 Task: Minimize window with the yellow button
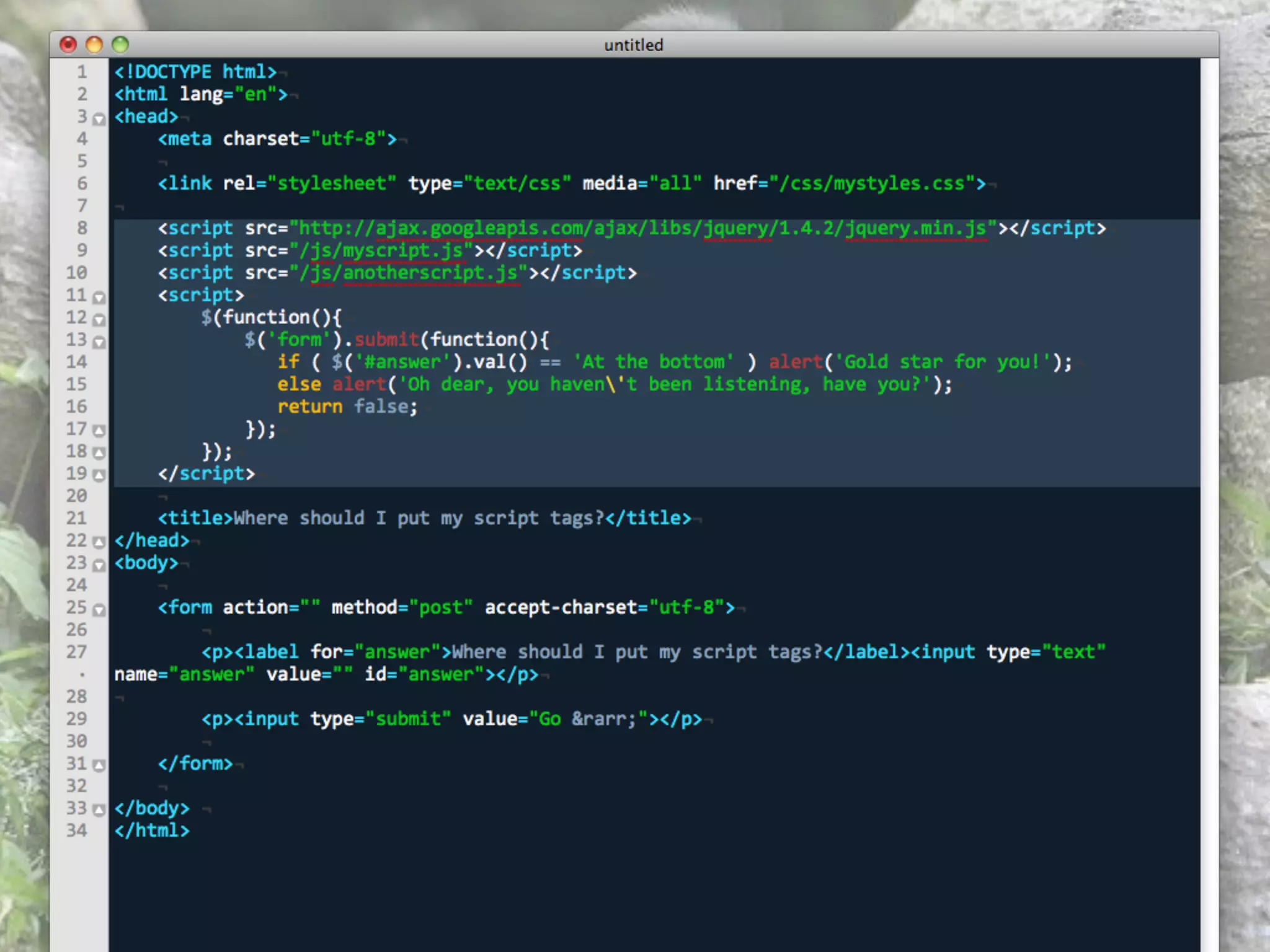click(94, 45)
